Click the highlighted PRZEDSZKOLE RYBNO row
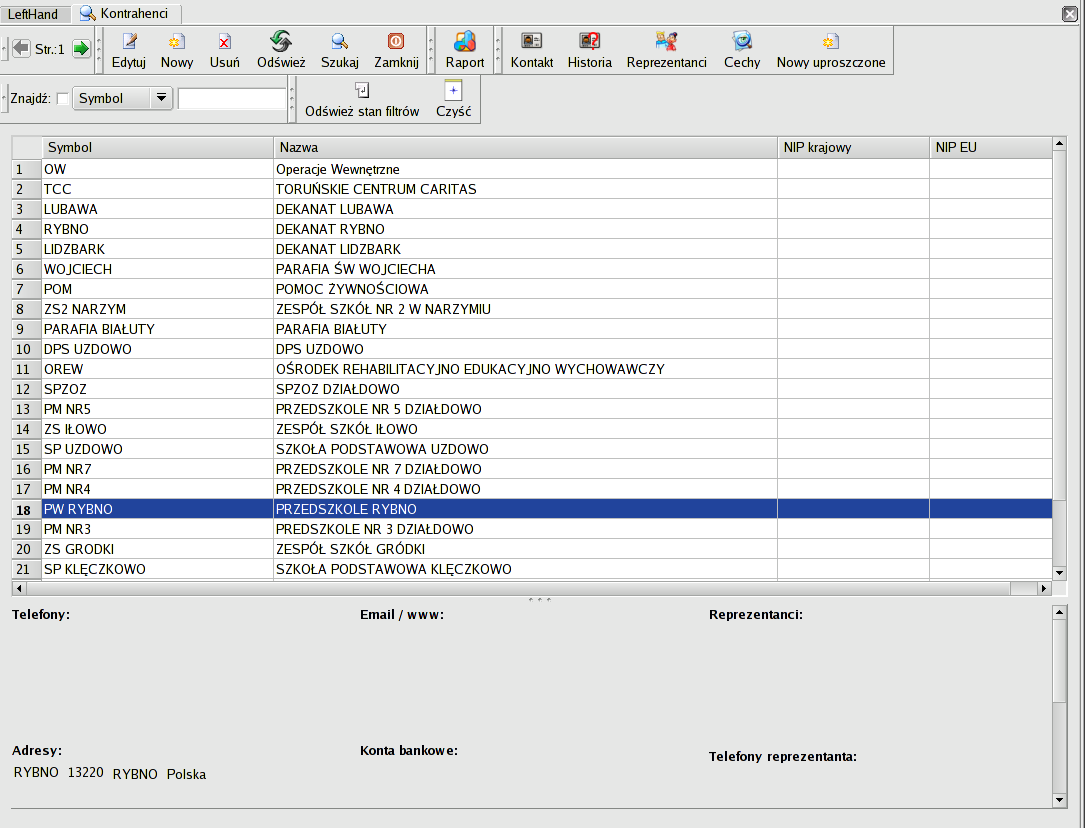The width and height of the screenshot is (1085, 828). (x=533, y=510)
